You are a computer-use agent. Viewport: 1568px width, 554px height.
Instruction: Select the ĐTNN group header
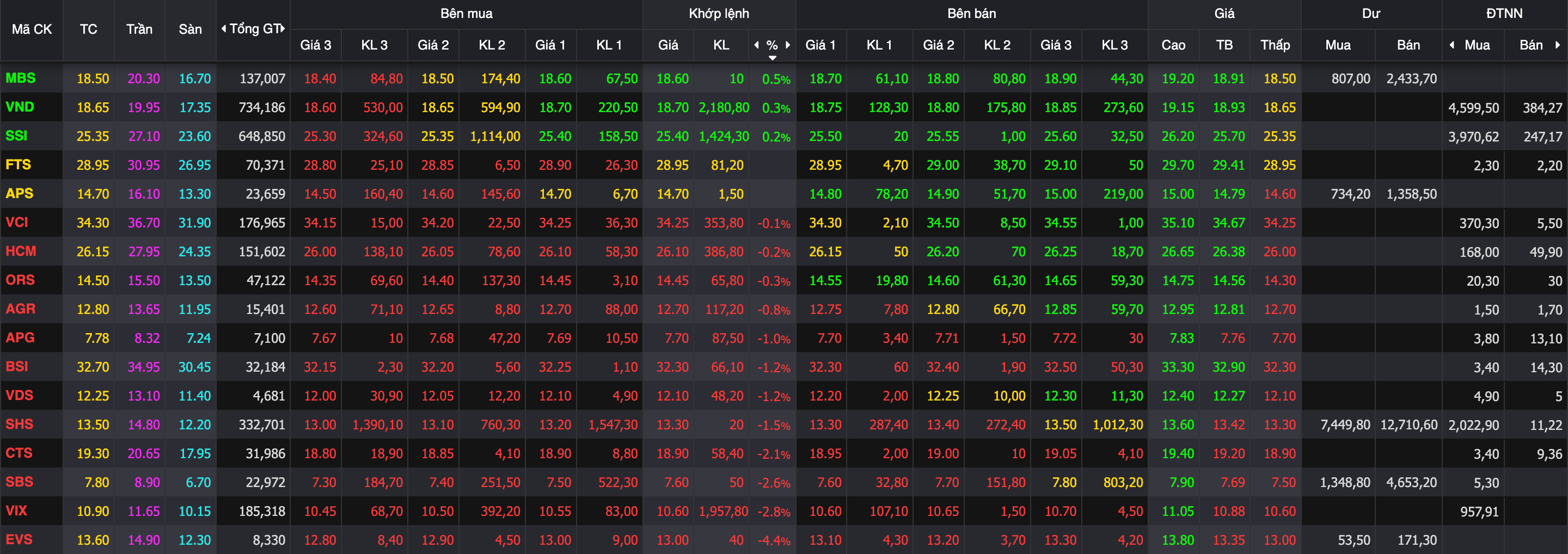[1504, 14]
